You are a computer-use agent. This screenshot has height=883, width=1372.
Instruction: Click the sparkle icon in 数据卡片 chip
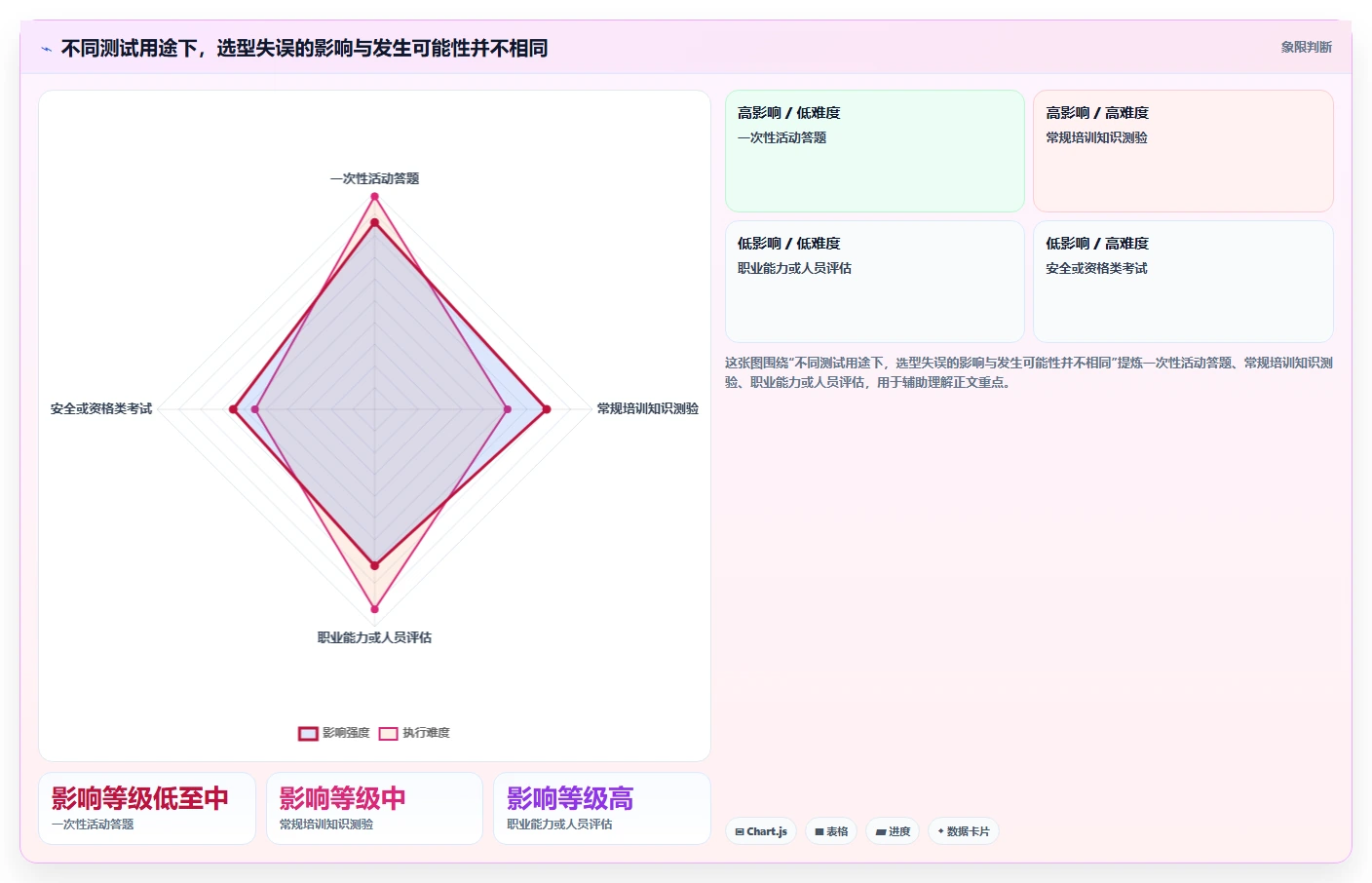940,831
